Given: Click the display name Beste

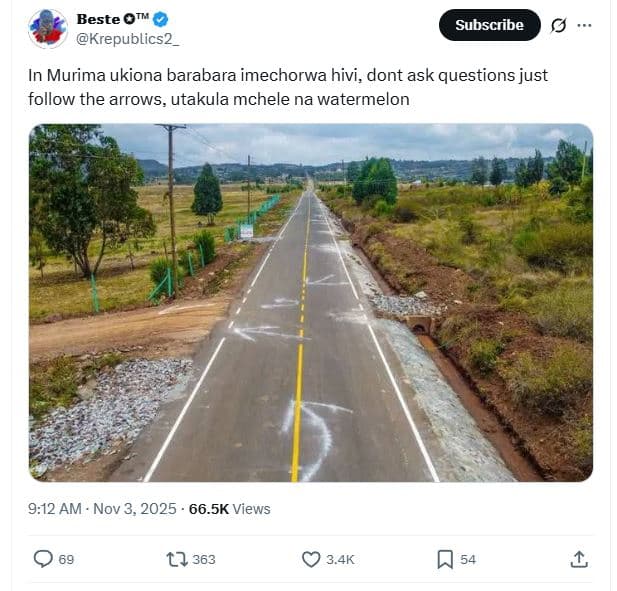Looking at the screenshot, I should 97,19.
